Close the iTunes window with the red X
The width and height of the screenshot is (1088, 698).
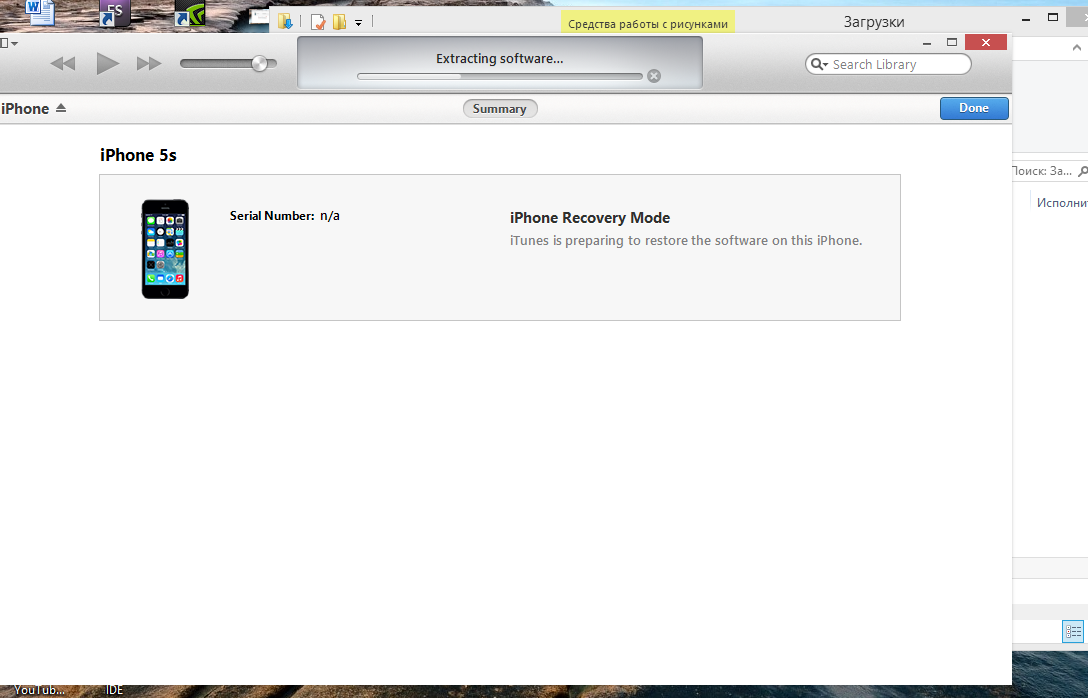click(x=986, y=42)
